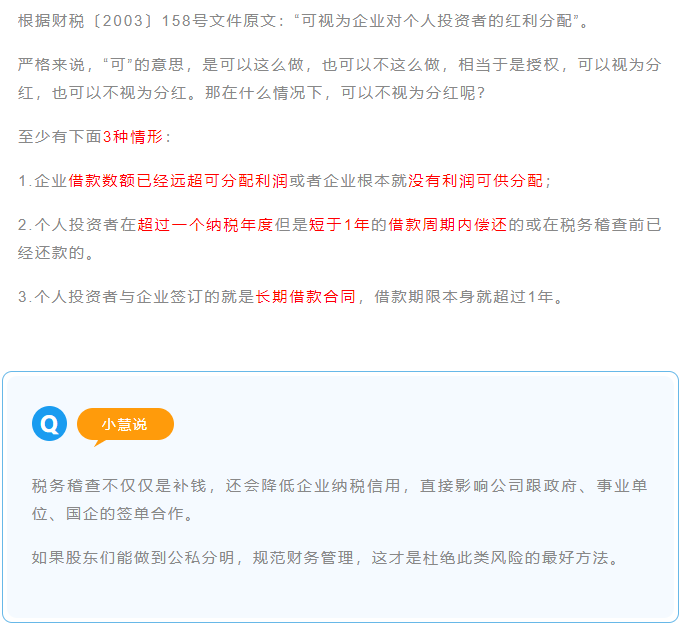Click the orange 小慧说 speech bubble

coord(125,424)
